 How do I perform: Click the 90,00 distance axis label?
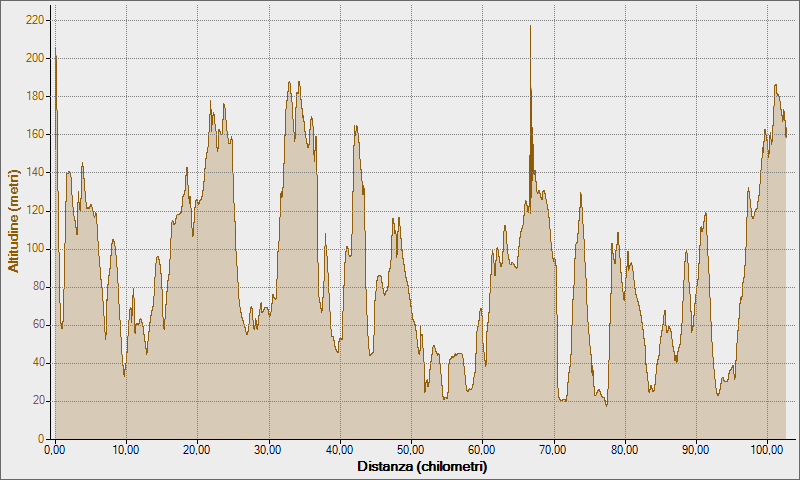(696, 450)
